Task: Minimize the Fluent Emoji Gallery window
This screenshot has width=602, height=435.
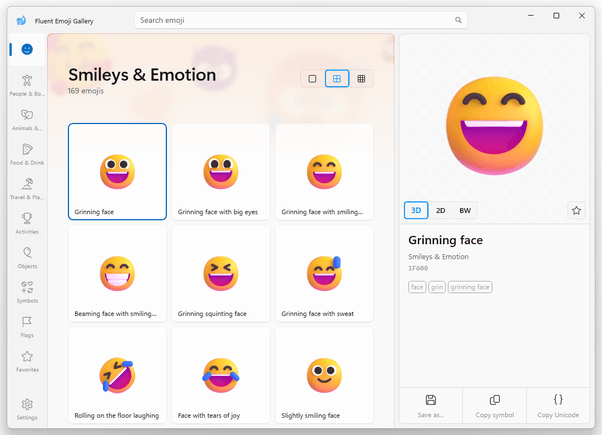Action: click(531, 16)
